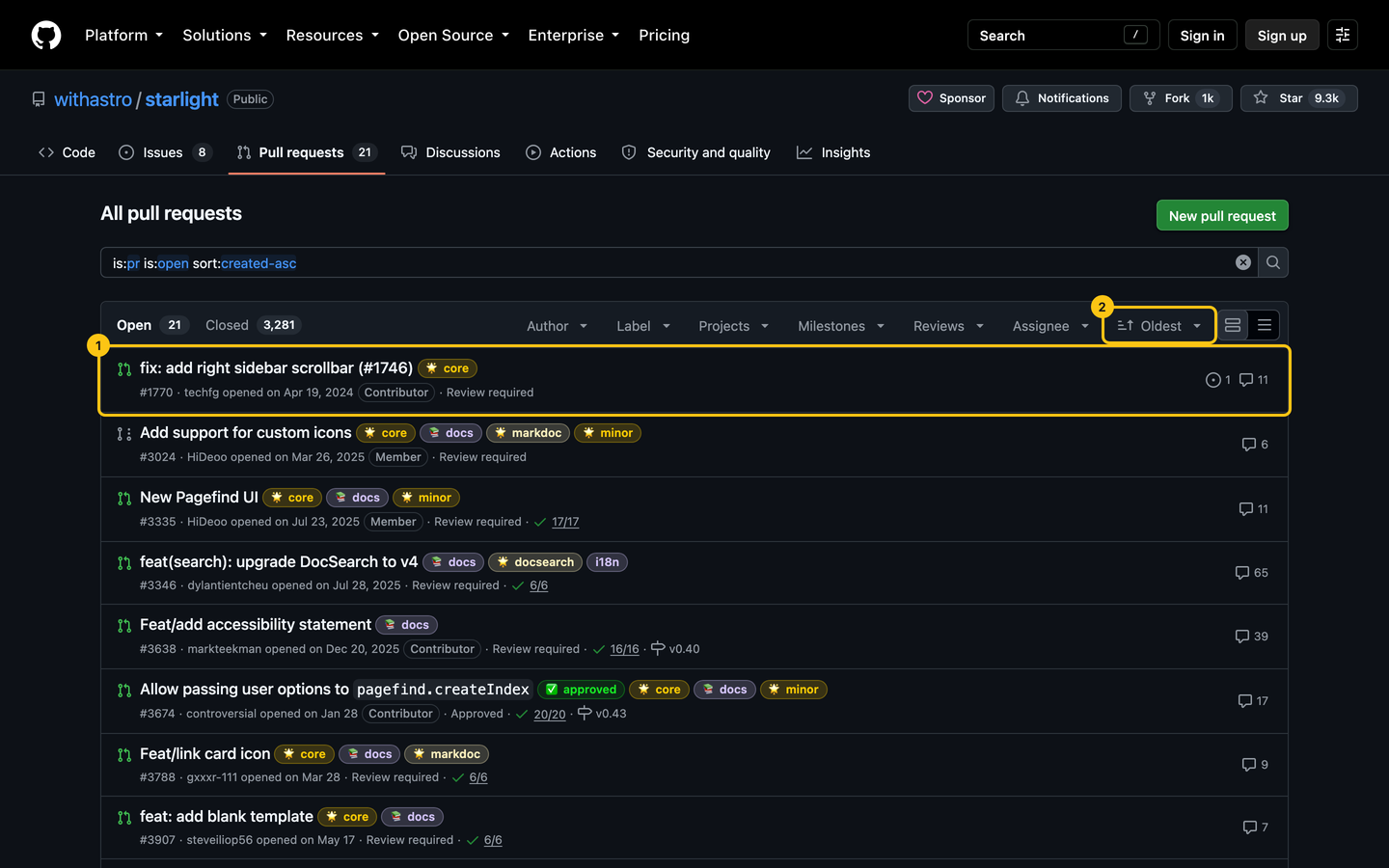1389x868 pixels.
Task: Expand the Author filter dropdown
Action: tap(557, 326)
